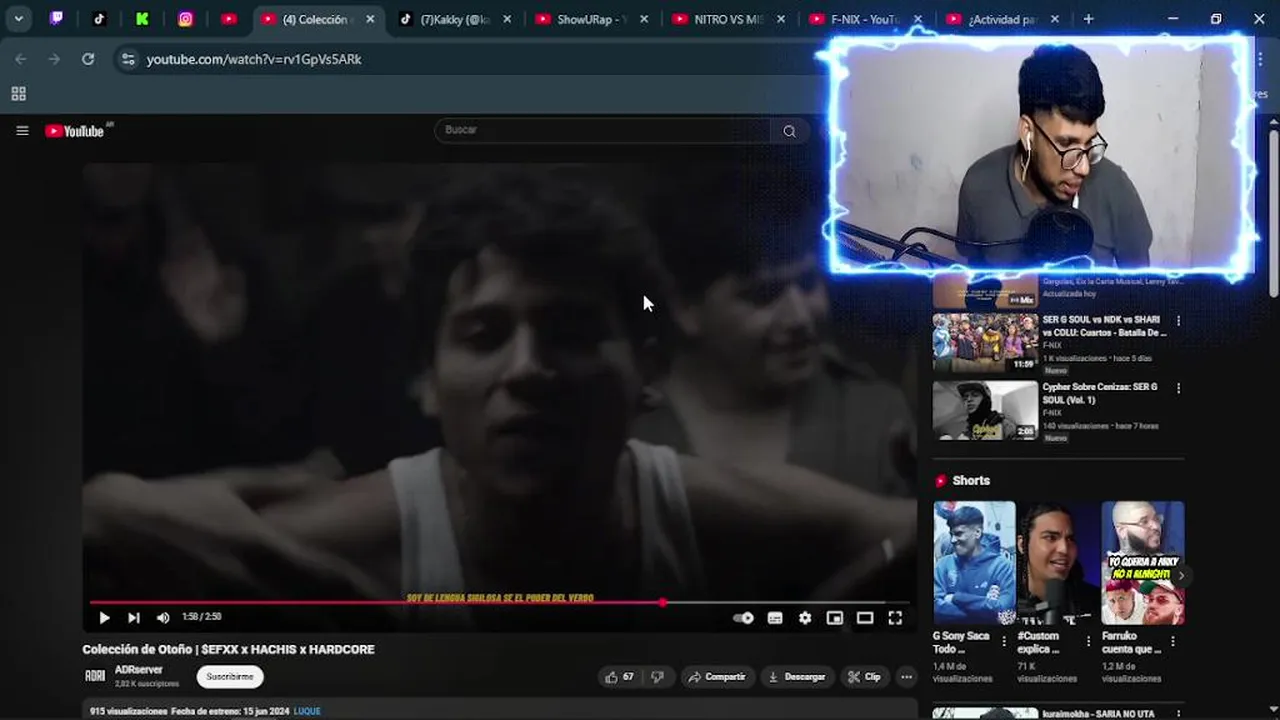Open SER G SOUL vs NDK title link

point(1104,326)
